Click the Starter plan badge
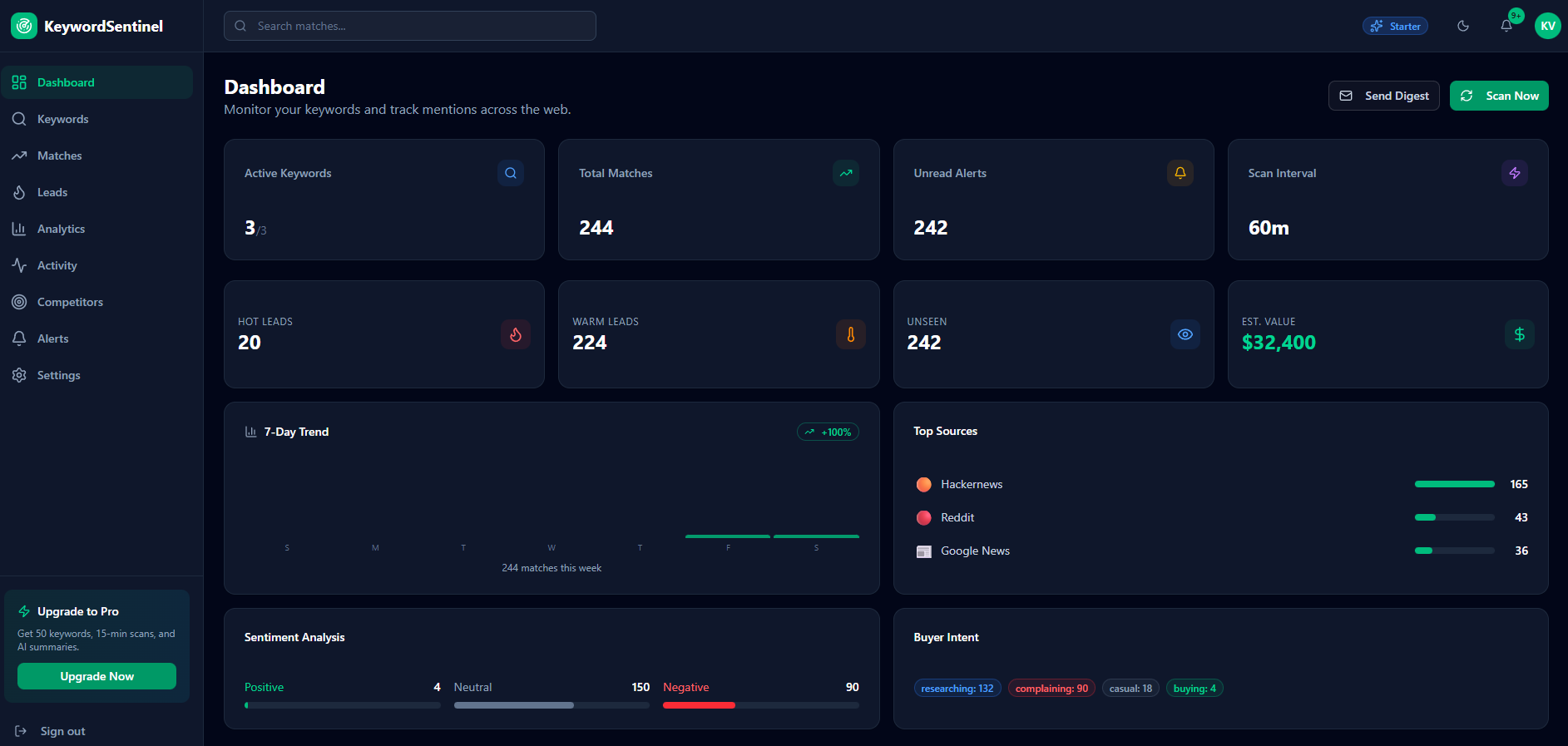1568x746 pixels. point(1395,26)
